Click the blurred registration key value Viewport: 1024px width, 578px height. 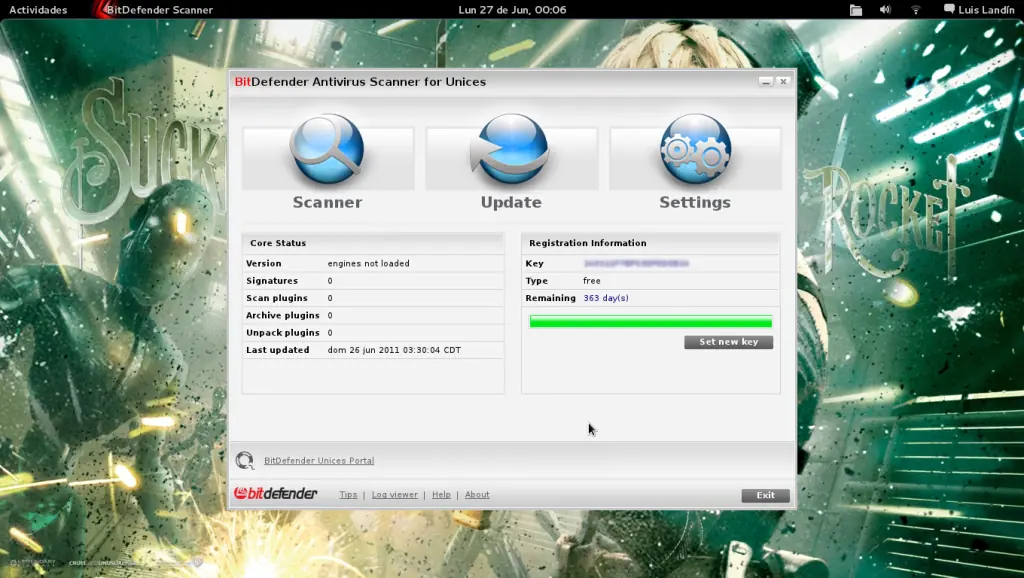[x=636, y=263]
